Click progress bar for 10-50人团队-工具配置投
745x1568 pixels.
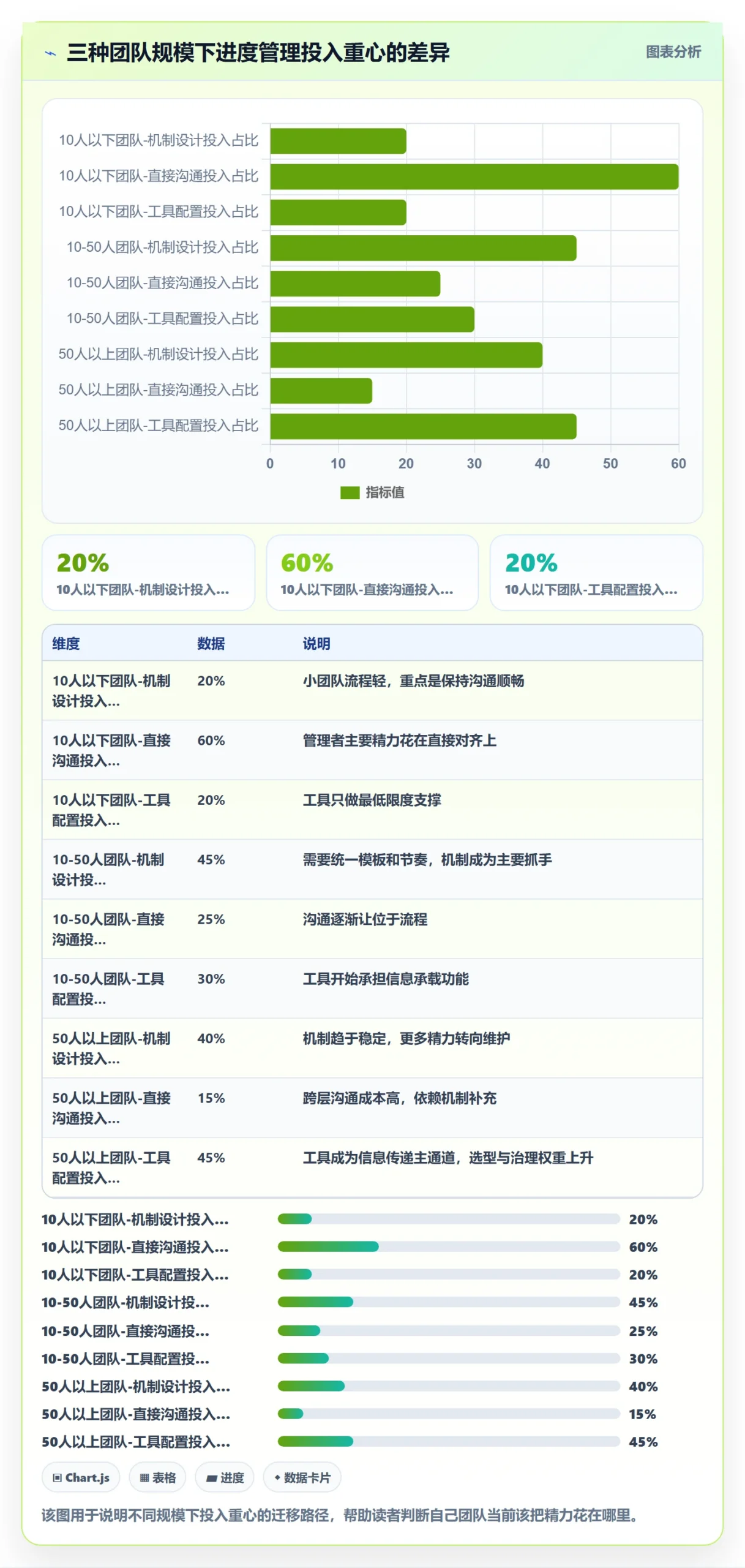coord(449,1358)
